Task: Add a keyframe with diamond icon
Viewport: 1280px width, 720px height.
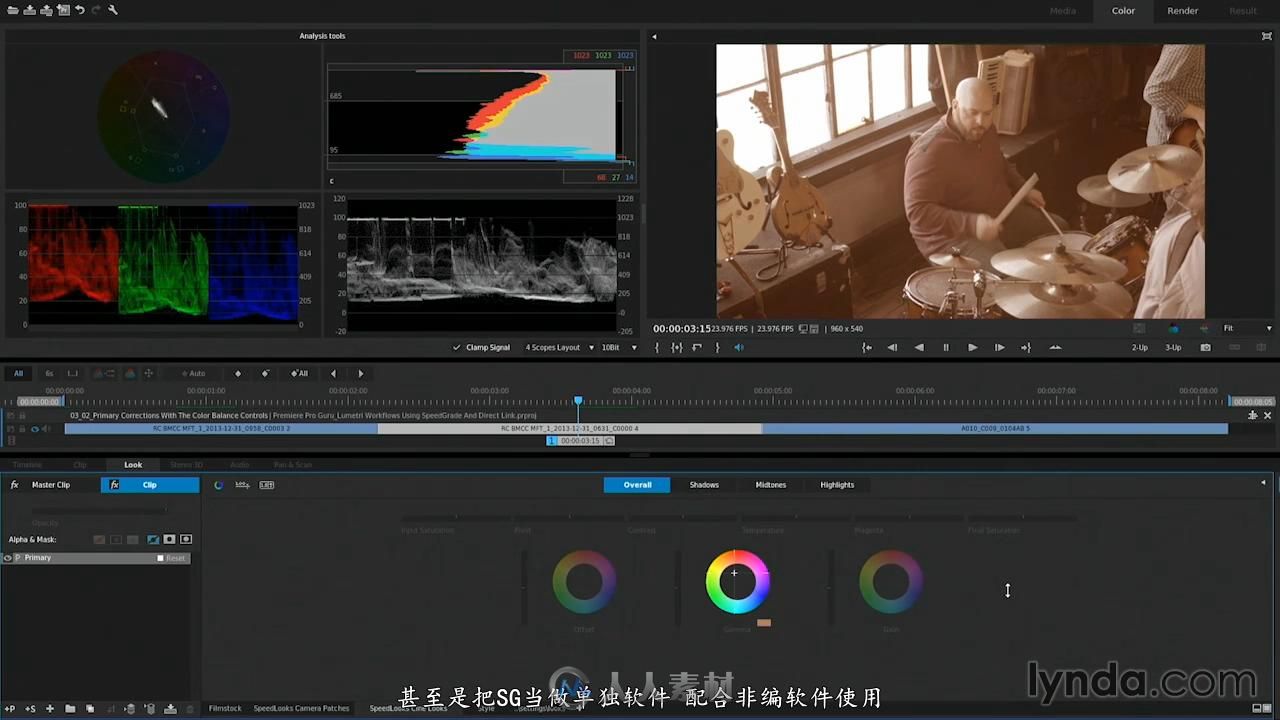Action: (238, 373)
